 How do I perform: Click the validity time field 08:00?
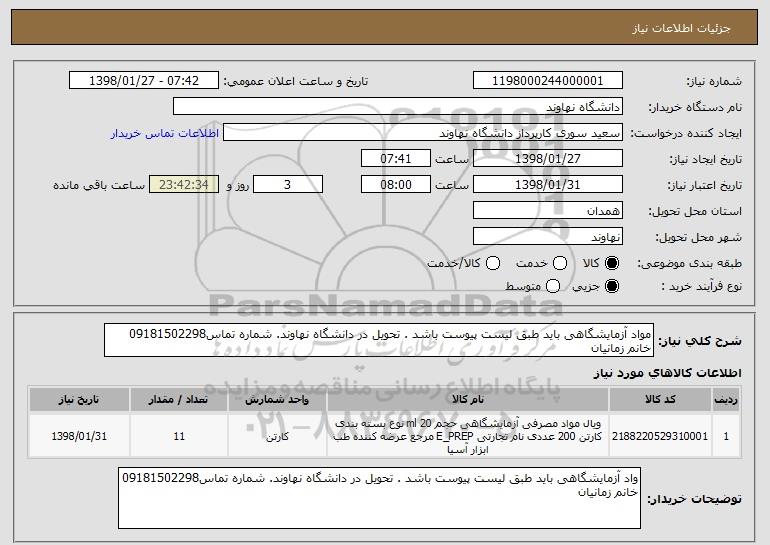(396, 185)
